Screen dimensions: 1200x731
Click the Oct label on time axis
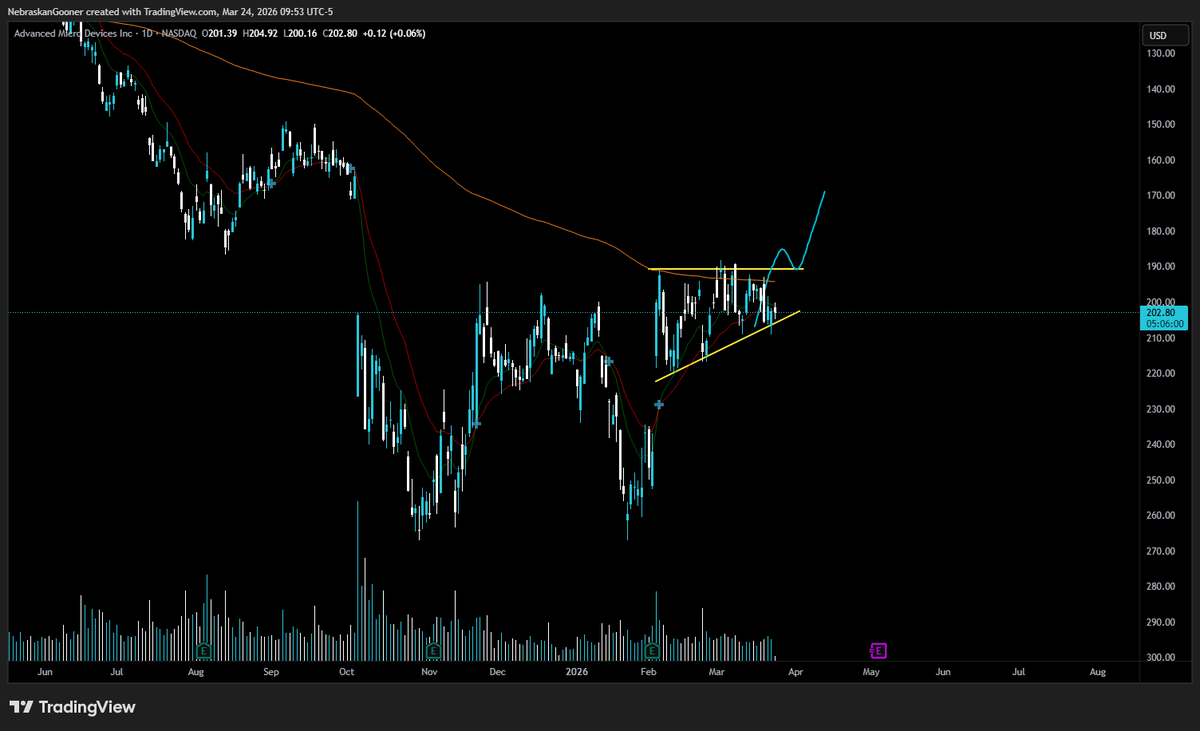(x=347, y=673)
